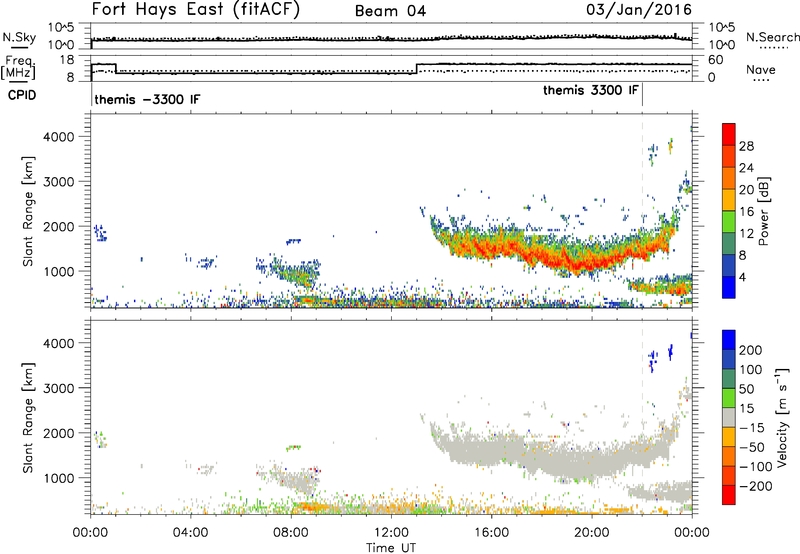Click the 'themis 3300 IF' text
Screen dimensions: 800x554
pos(590,90)
